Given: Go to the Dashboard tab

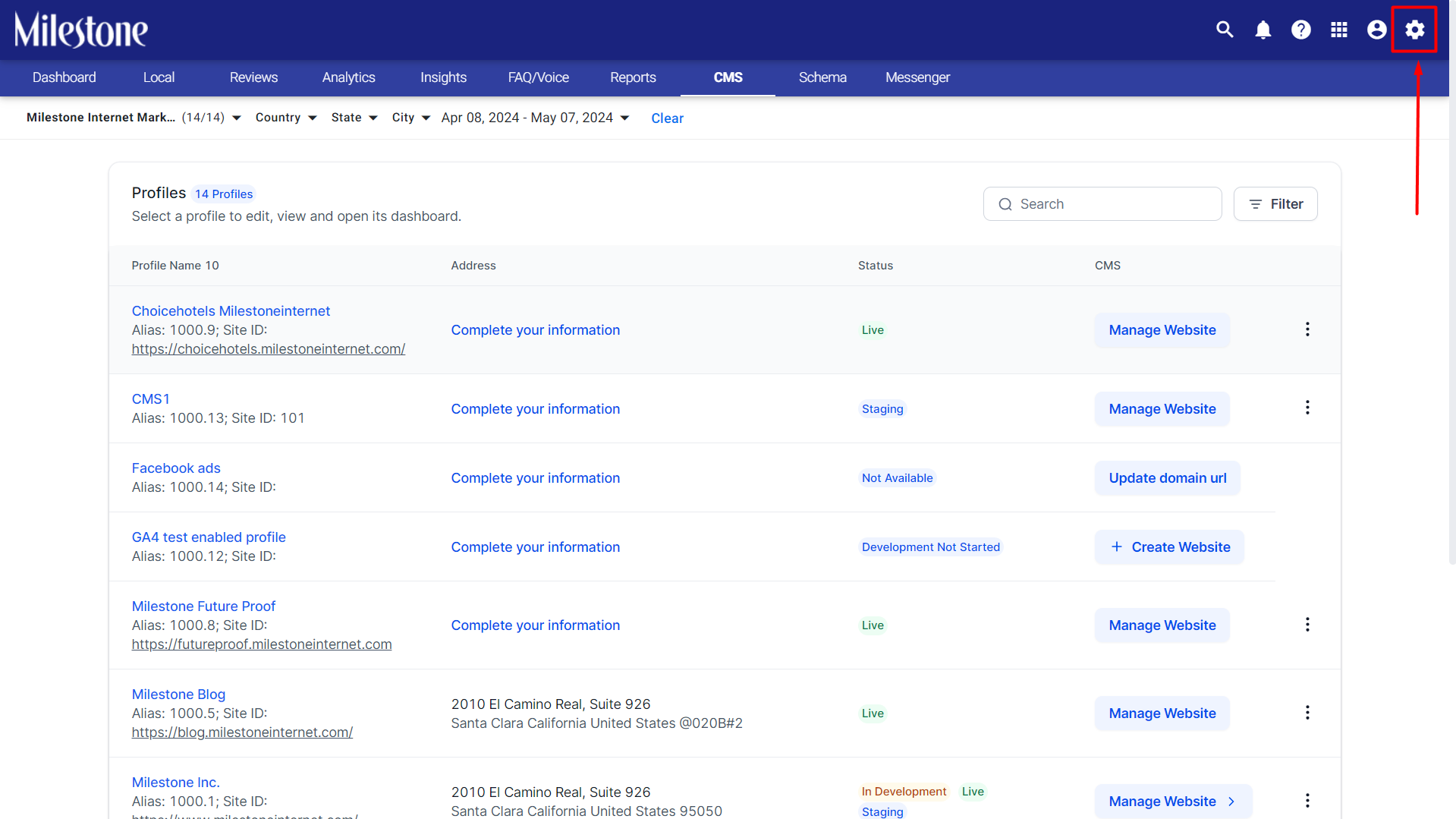Looking at the screenshot, I should pyautogui.click(x=64, y=77).
